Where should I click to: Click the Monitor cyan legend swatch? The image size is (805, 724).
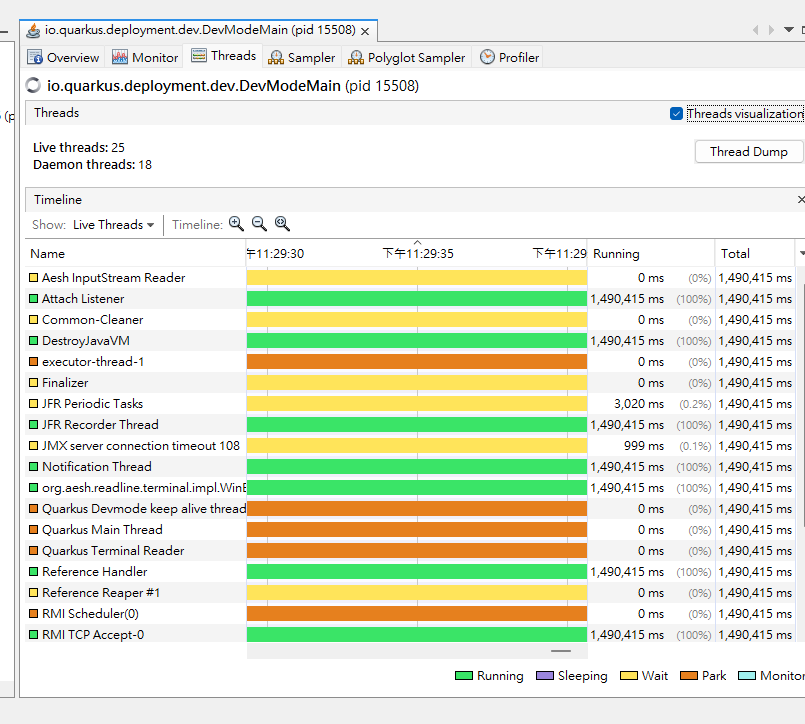click(746, 676)
